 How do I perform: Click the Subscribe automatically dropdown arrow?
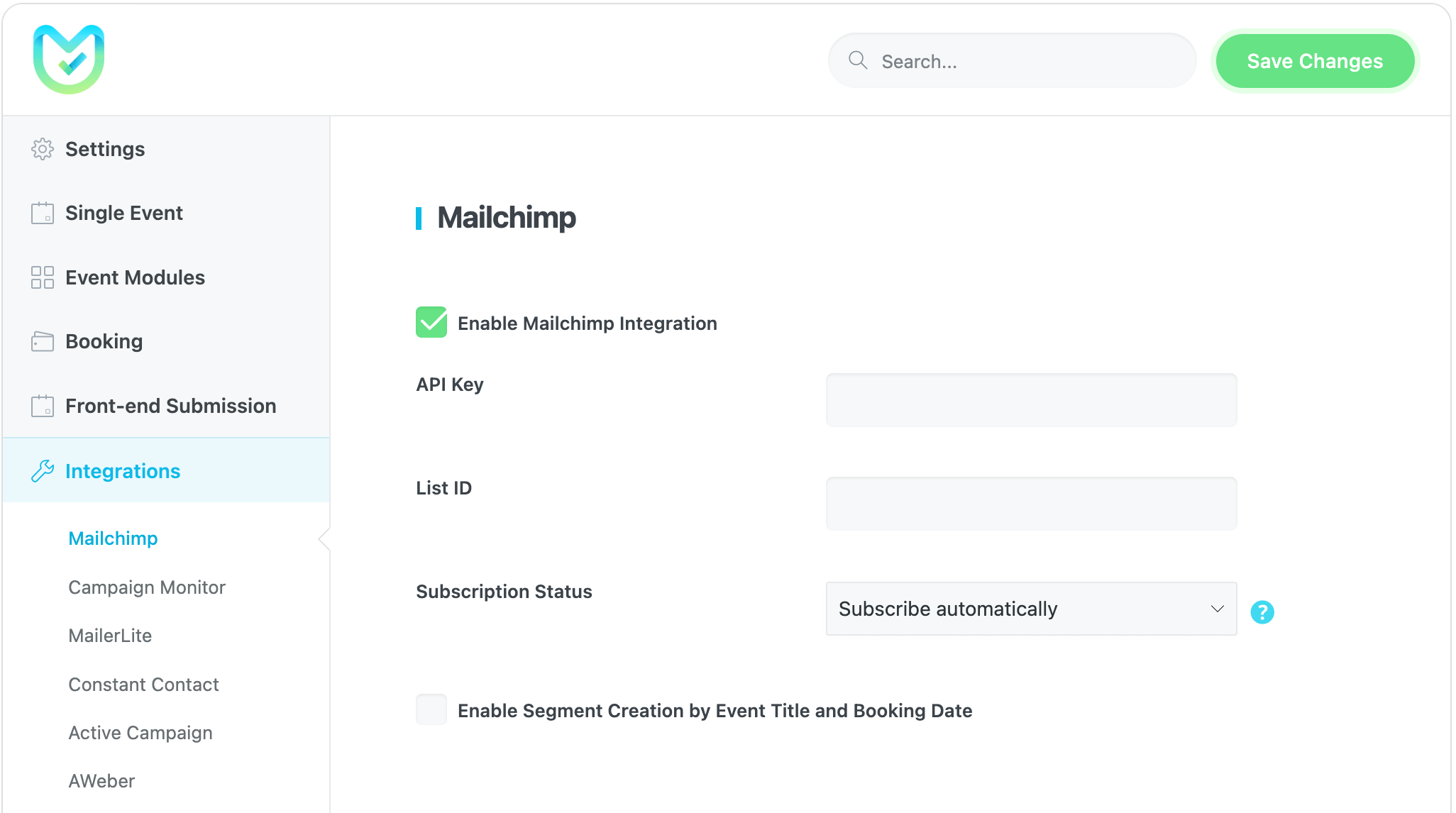pos(1218,609)
